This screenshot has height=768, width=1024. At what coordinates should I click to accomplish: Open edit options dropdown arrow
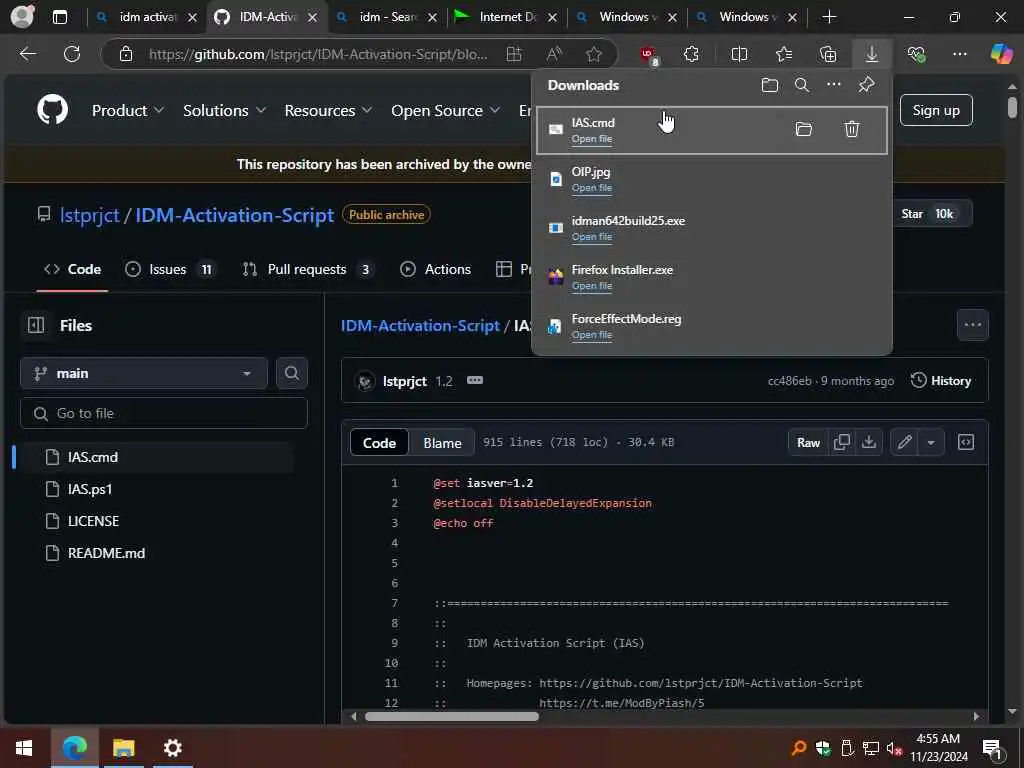coord(931,442)
